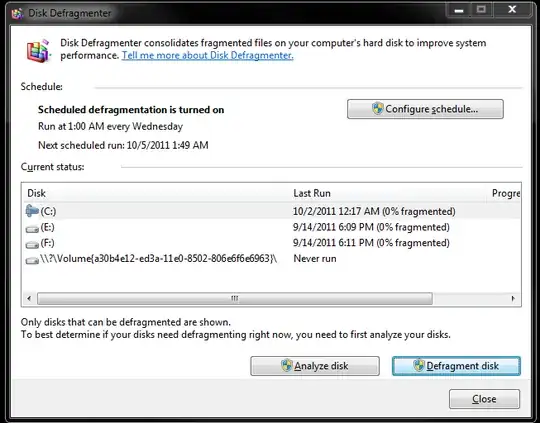Click the unnamed Volume drive icon
The height and width of the screenshot is (423, 540).
tap(32, 260)
